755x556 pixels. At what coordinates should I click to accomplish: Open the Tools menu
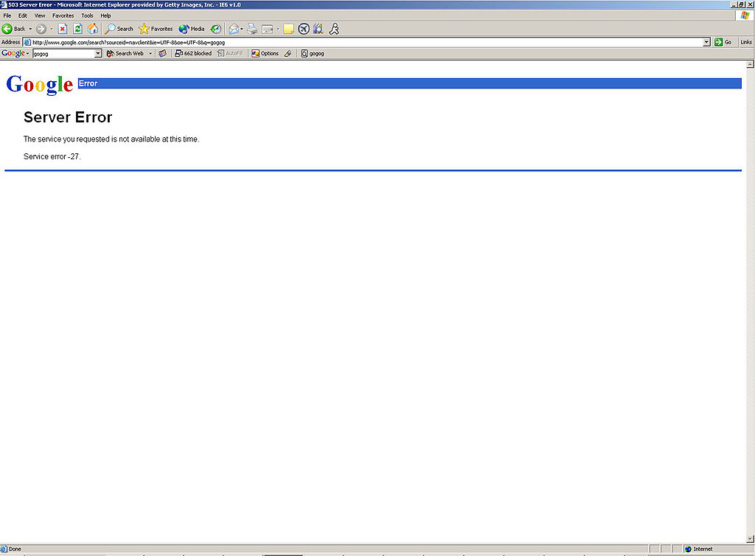point(87,15)
